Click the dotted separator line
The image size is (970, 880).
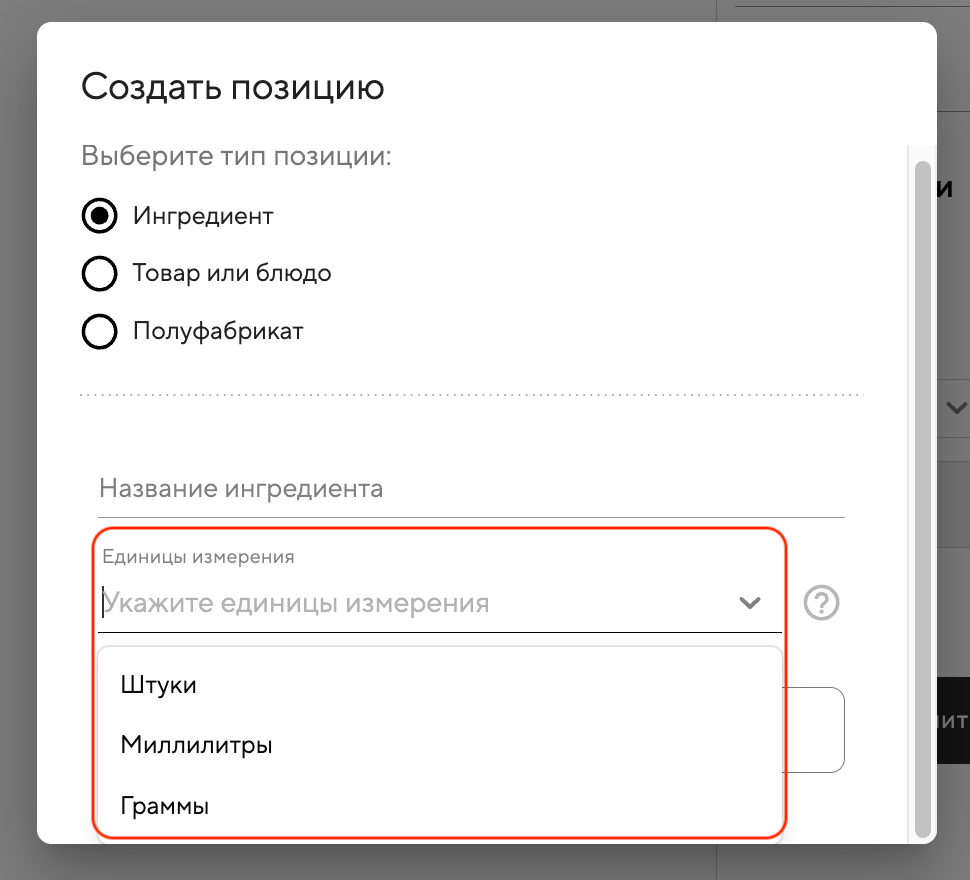point(470,396)
